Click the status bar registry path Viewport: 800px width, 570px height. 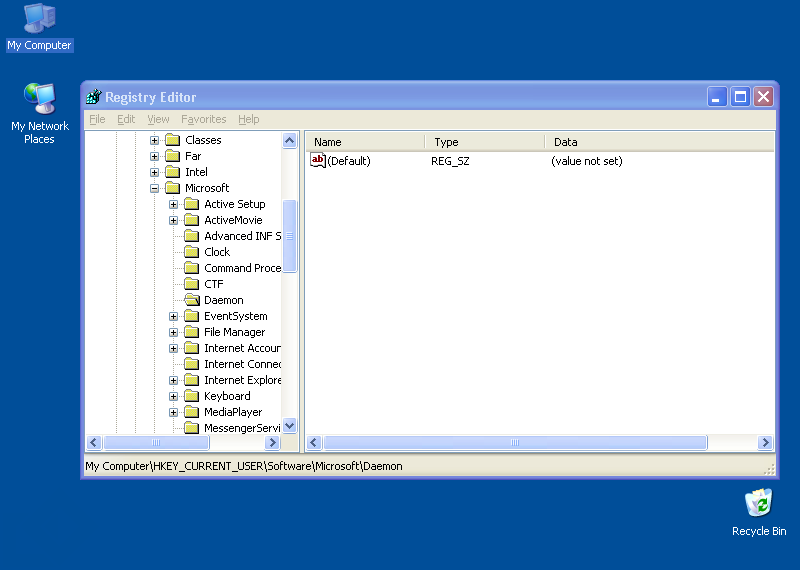point(244,466)
